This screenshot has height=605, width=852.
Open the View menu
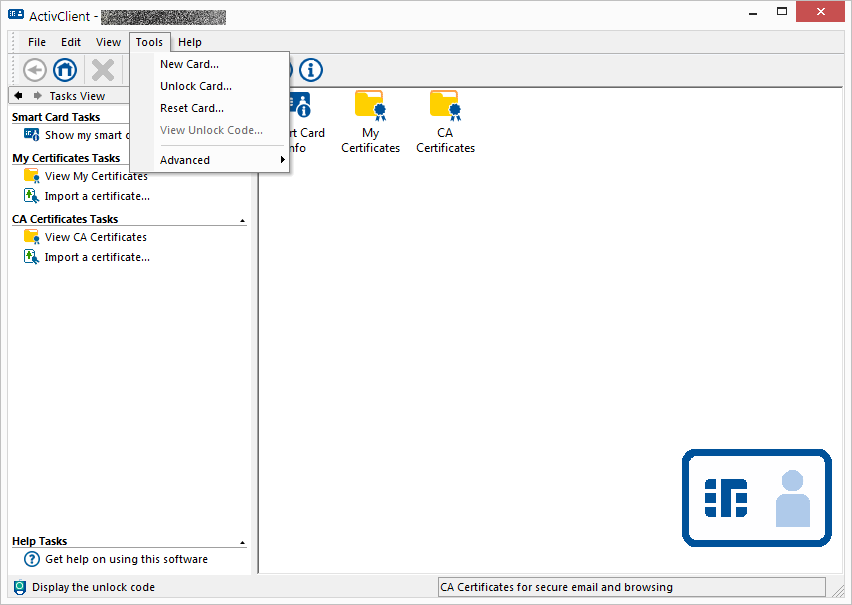108,42
